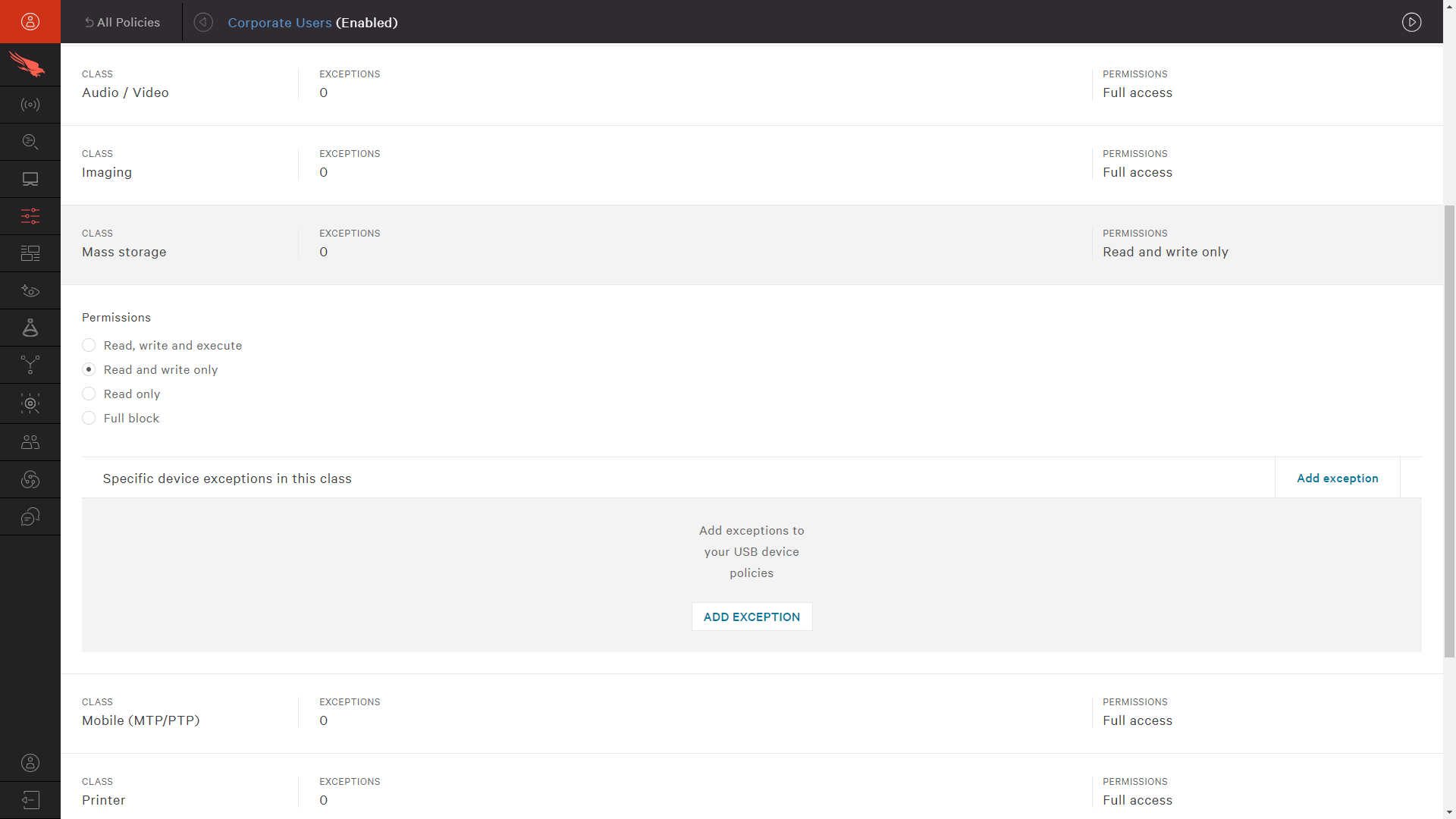Click the SentinelOne logo/brand icon
1456x819 pixels.
point(29,66)
